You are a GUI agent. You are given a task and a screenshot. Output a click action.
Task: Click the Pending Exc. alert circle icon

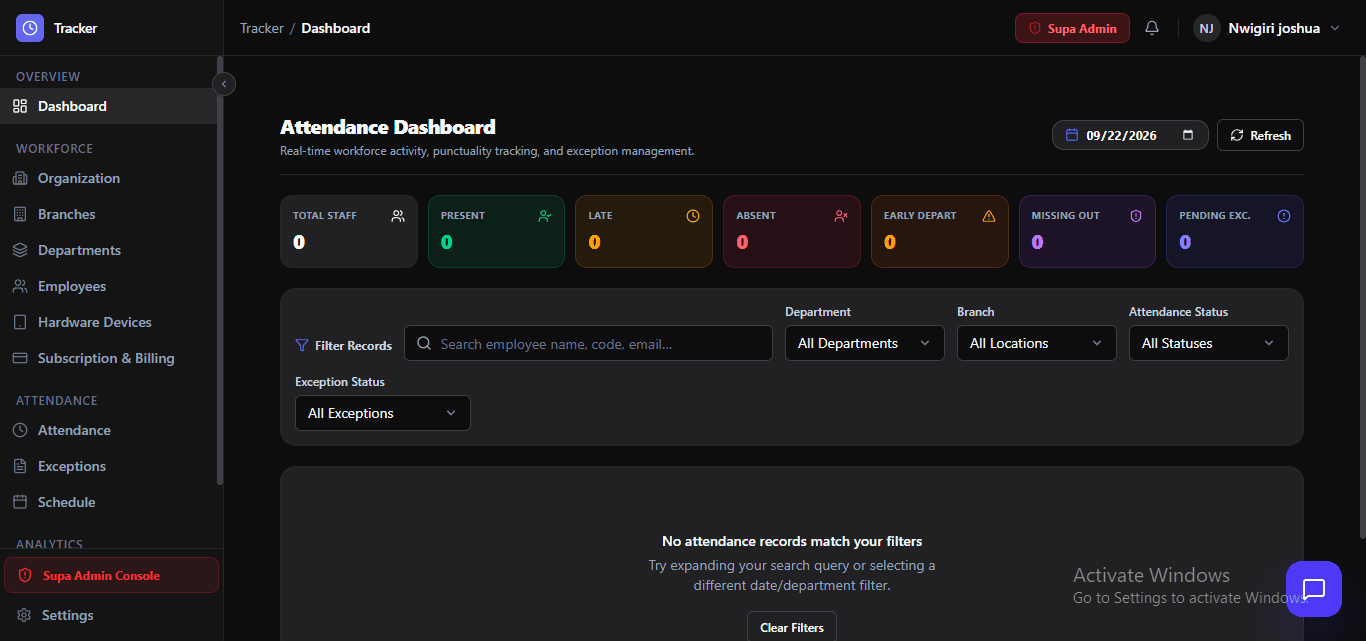1284,215
